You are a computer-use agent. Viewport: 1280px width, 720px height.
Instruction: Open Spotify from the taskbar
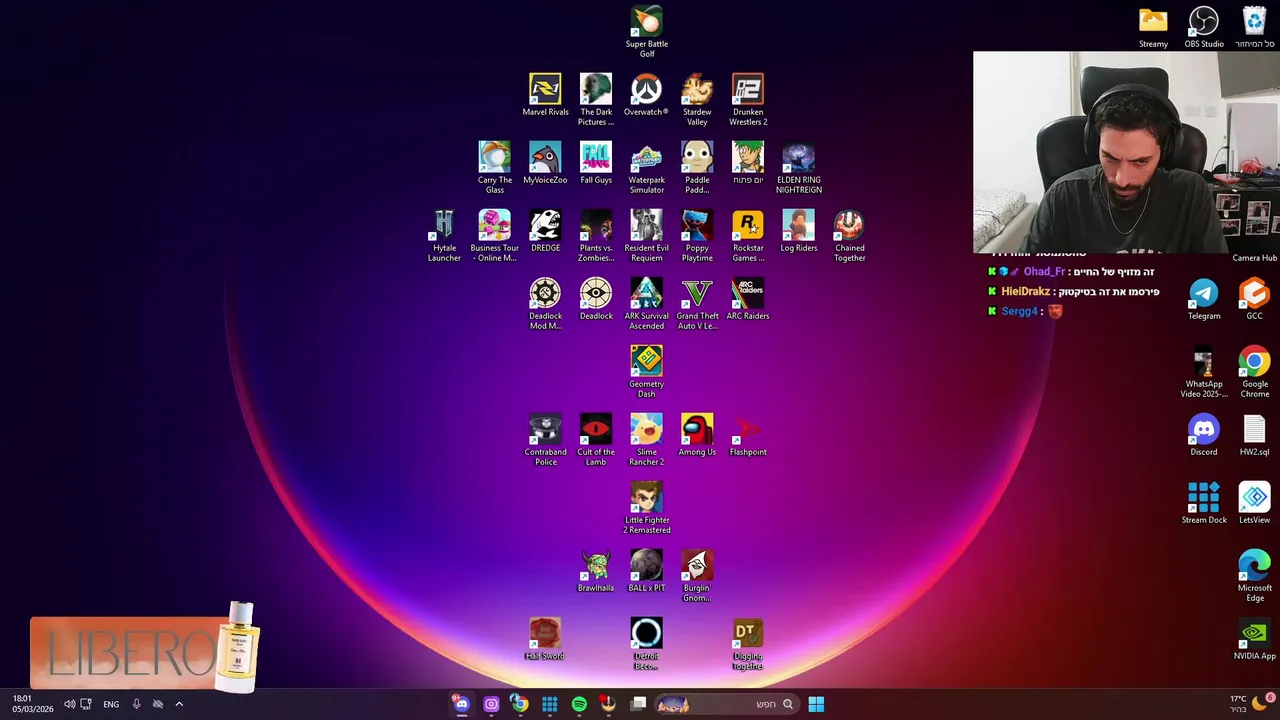click(579, 704)
